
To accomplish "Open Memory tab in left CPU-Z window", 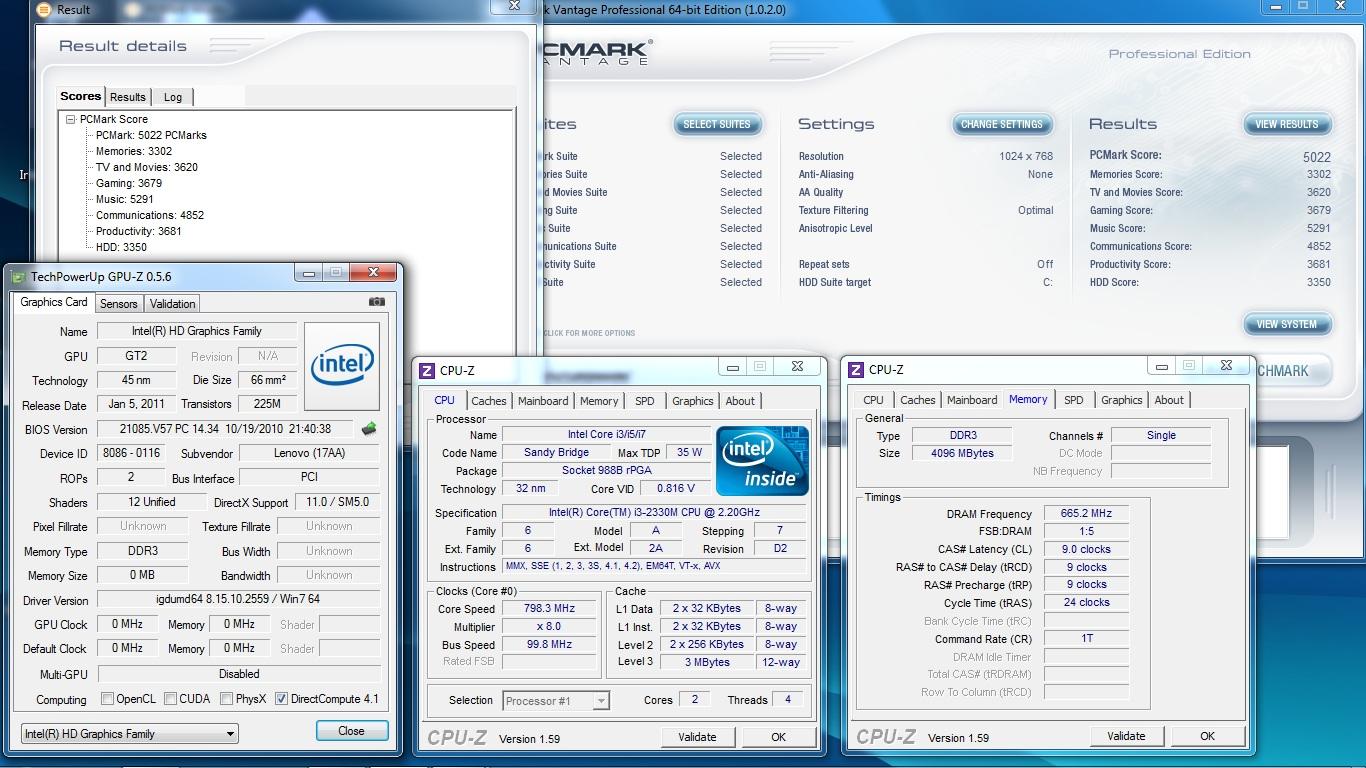I will point(599,401).
